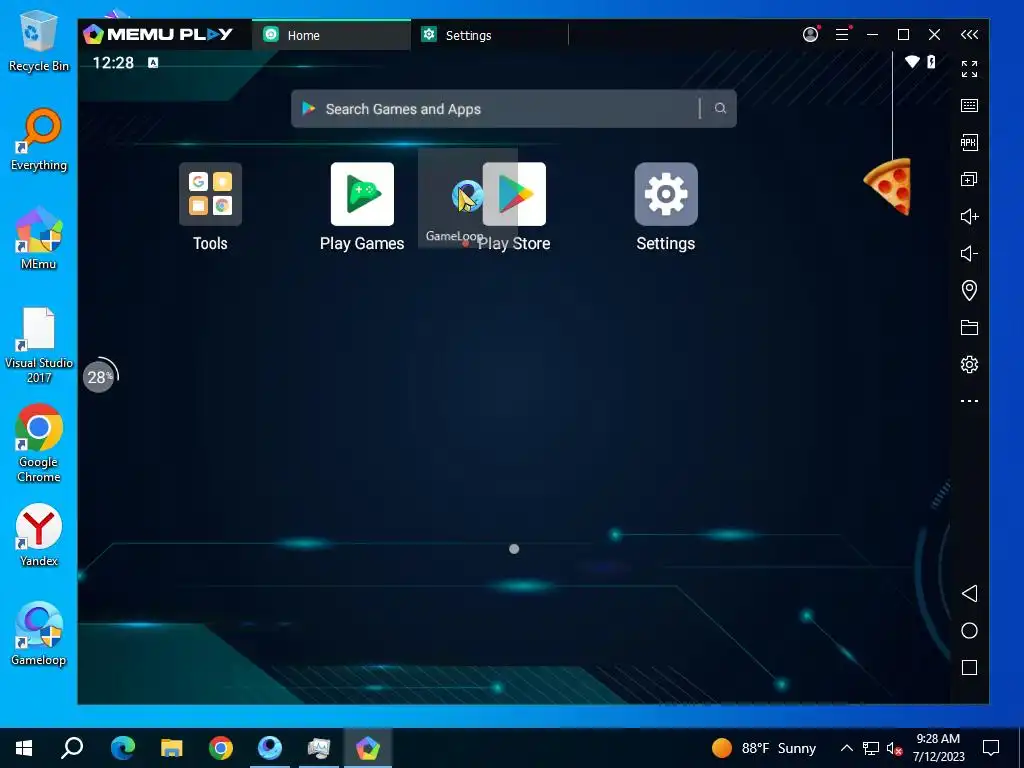Click the muted speaker tray icon
The height and width of the screenshot is (768, 1024).
pos(894,748)
